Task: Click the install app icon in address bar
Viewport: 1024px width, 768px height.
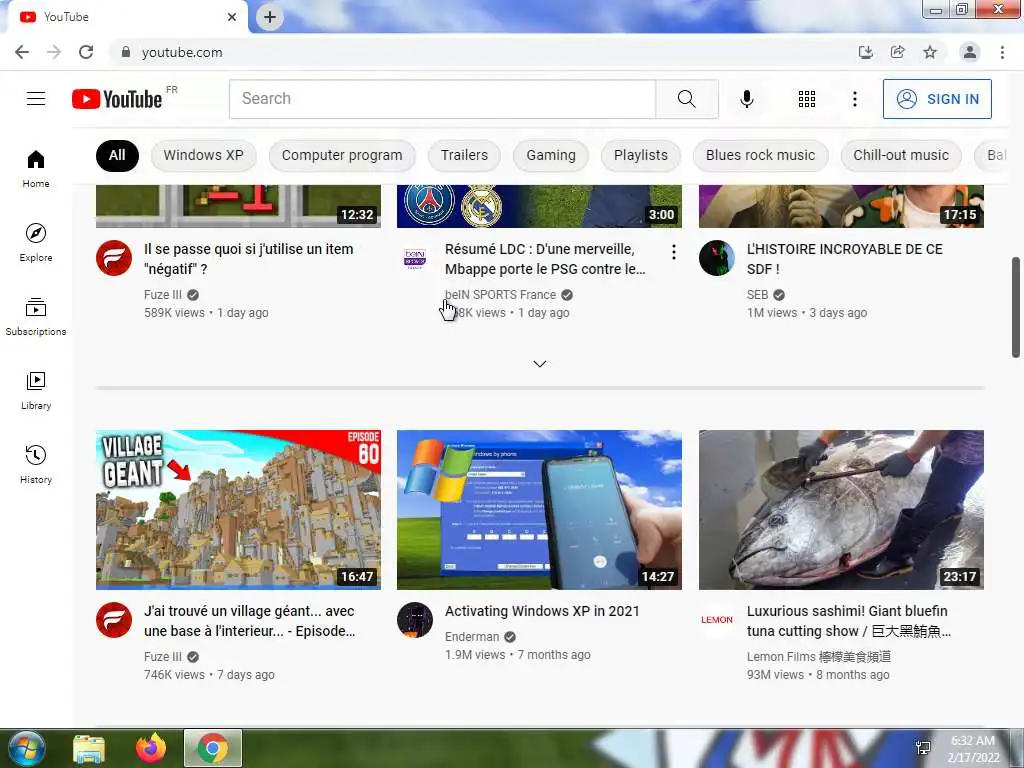Action: click(x=865, y=52)
